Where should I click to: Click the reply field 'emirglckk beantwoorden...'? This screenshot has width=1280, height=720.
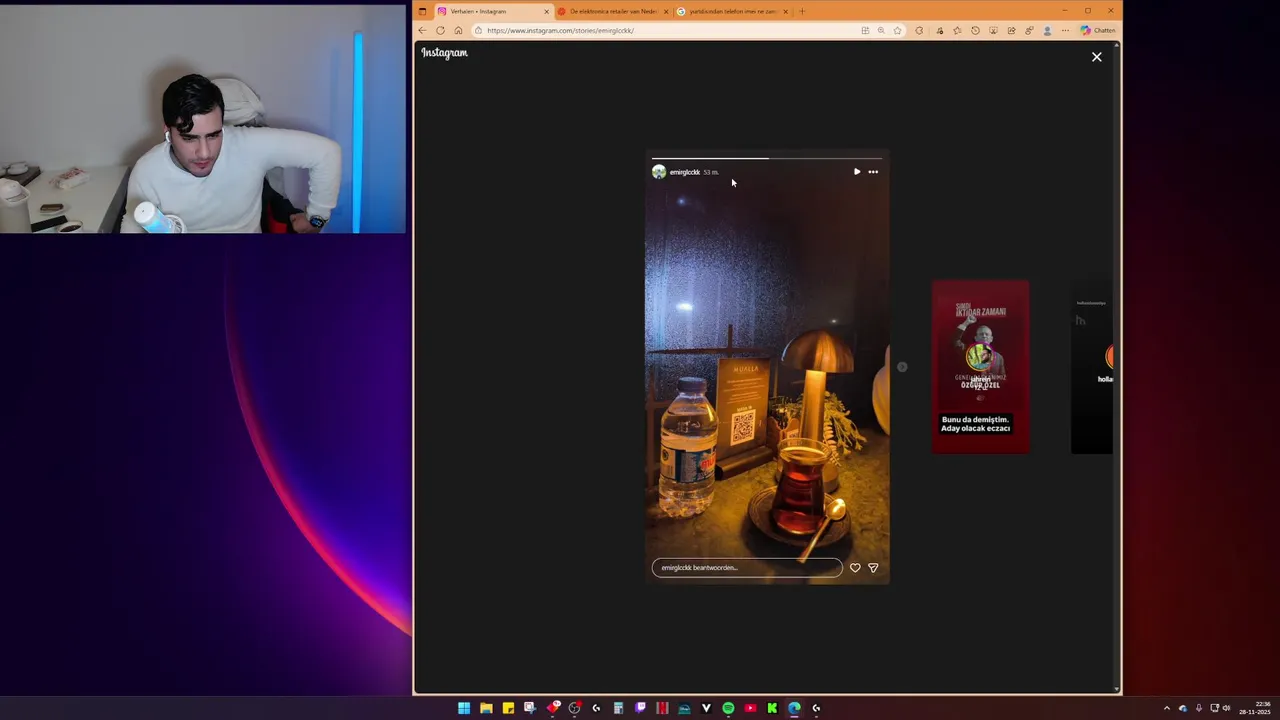tap(747, 568)
